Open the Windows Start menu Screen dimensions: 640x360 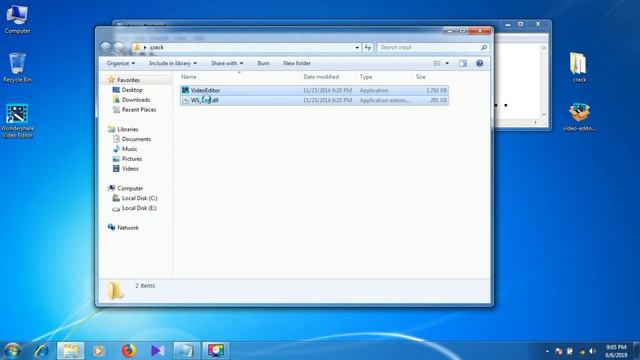[x=12, y=351]
